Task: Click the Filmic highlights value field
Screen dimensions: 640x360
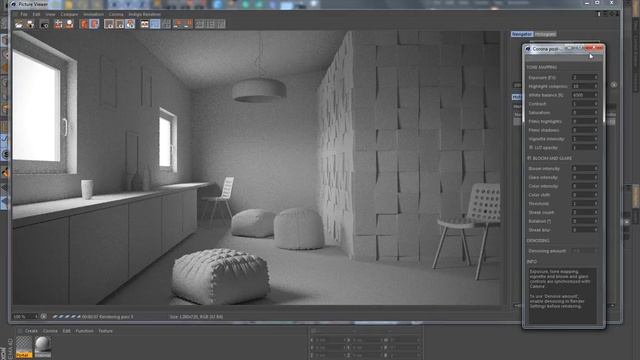Action: [x=585, y=121]
